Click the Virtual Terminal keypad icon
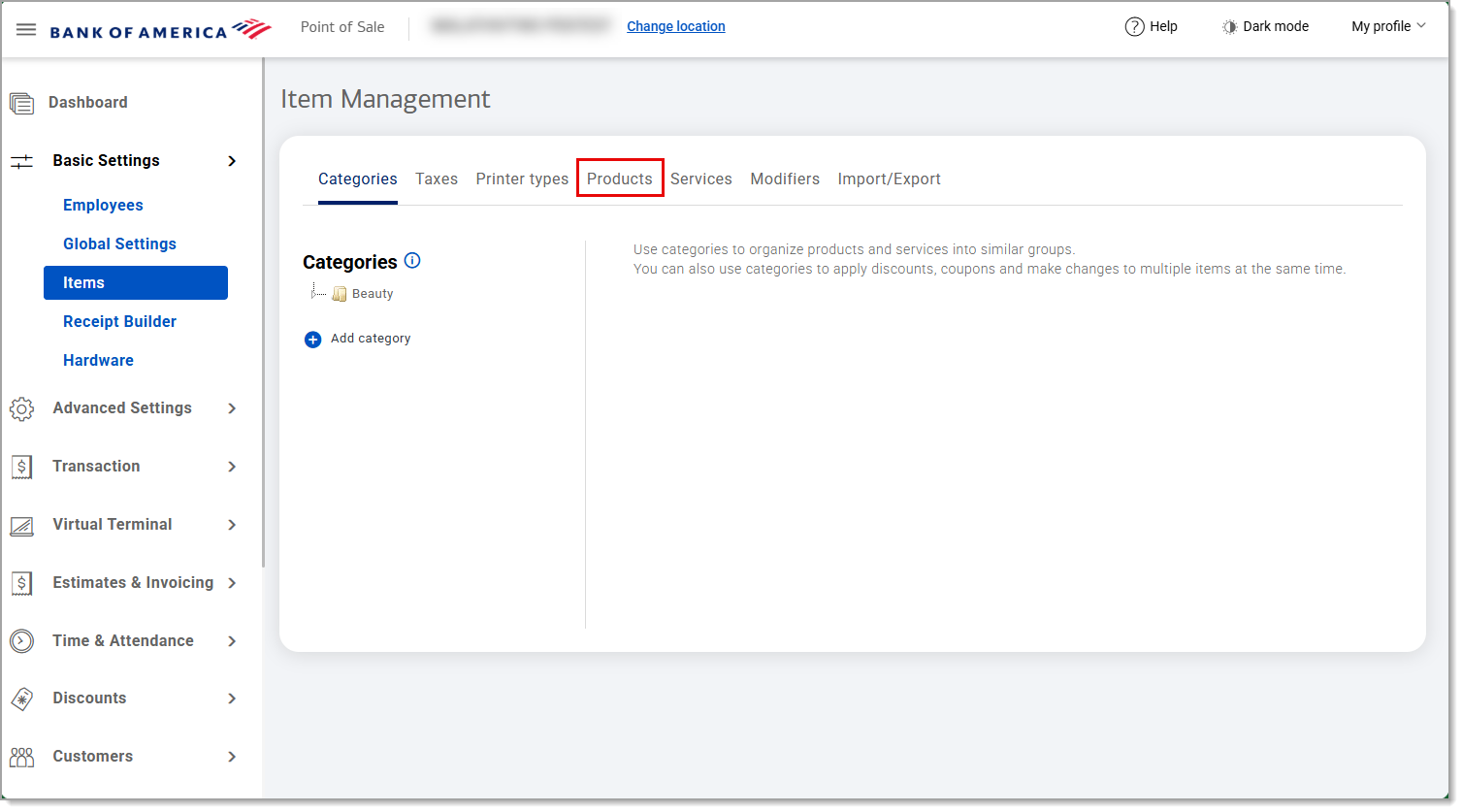This screenshot has height=812, width=1462. click(x=21, y=525)
